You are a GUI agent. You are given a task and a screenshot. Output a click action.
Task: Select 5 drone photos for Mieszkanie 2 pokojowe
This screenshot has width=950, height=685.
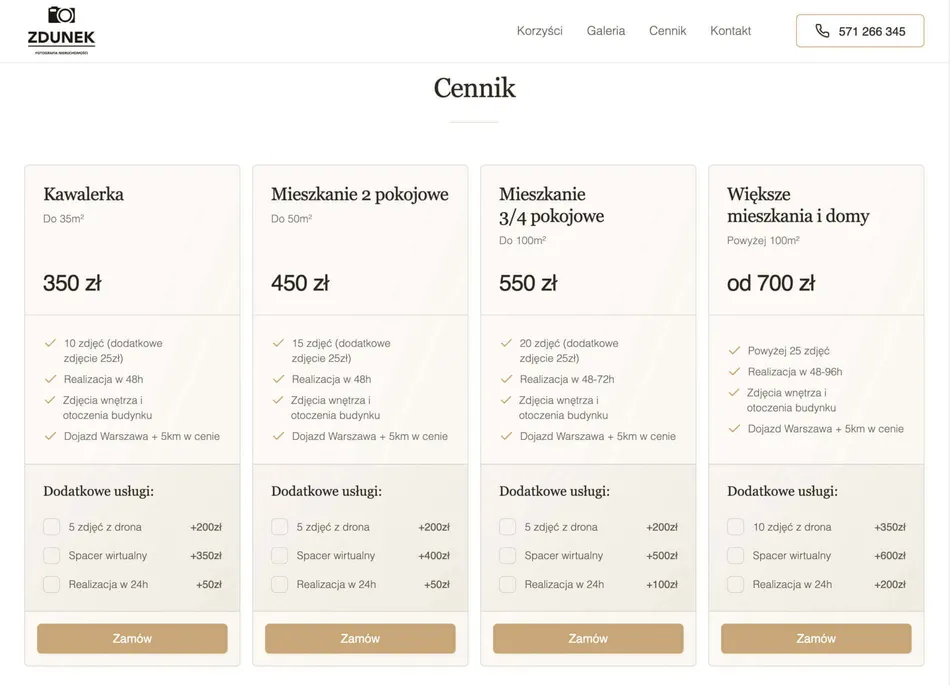tap(280, 527)
